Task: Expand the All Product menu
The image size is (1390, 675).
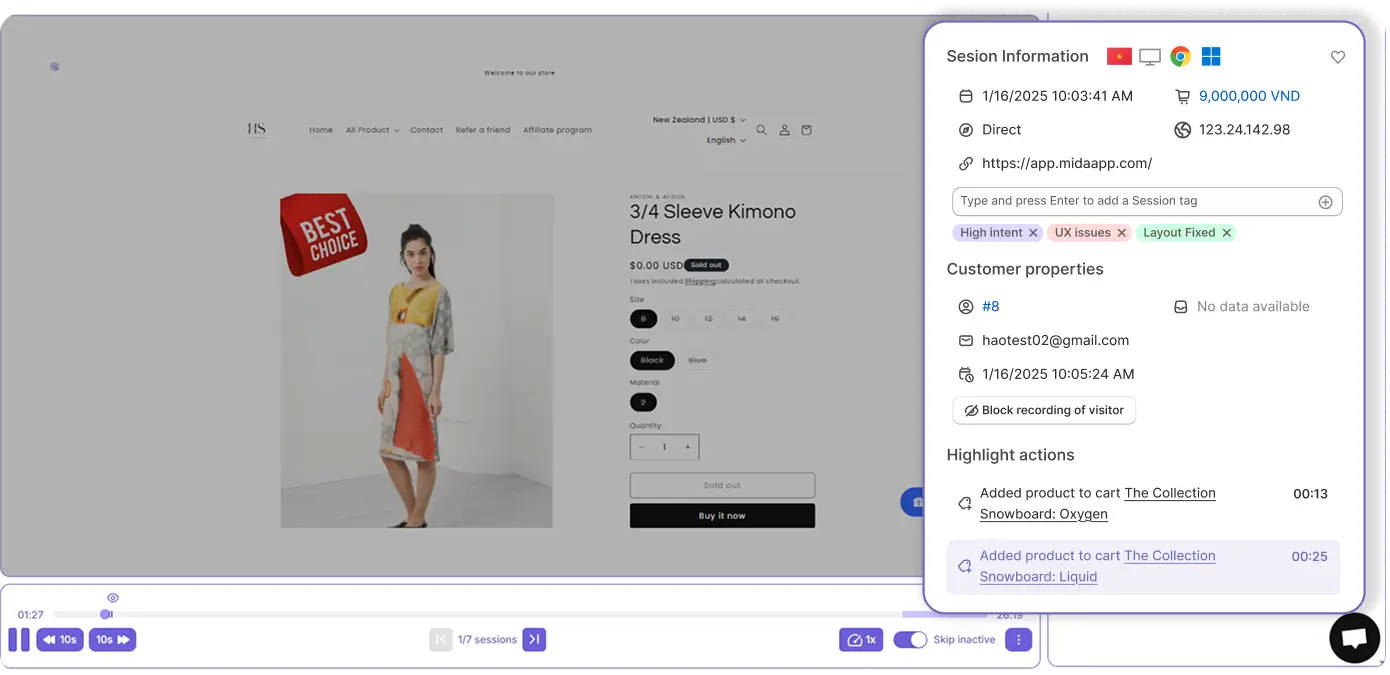Action: click(x=372, y=130)
